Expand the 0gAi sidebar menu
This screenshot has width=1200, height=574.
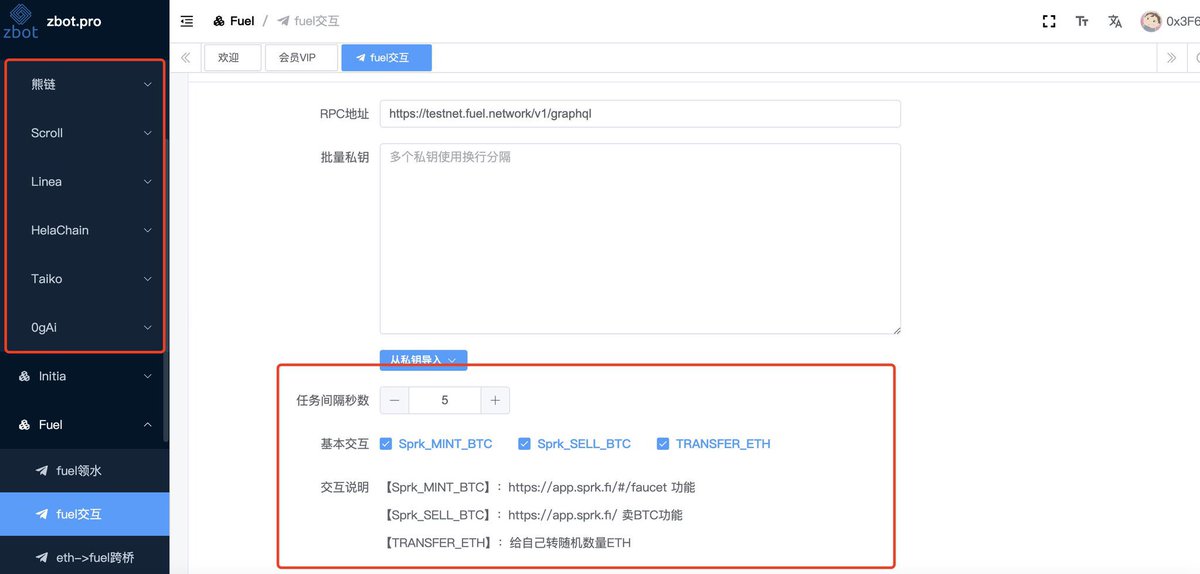[x=85, y=327]
